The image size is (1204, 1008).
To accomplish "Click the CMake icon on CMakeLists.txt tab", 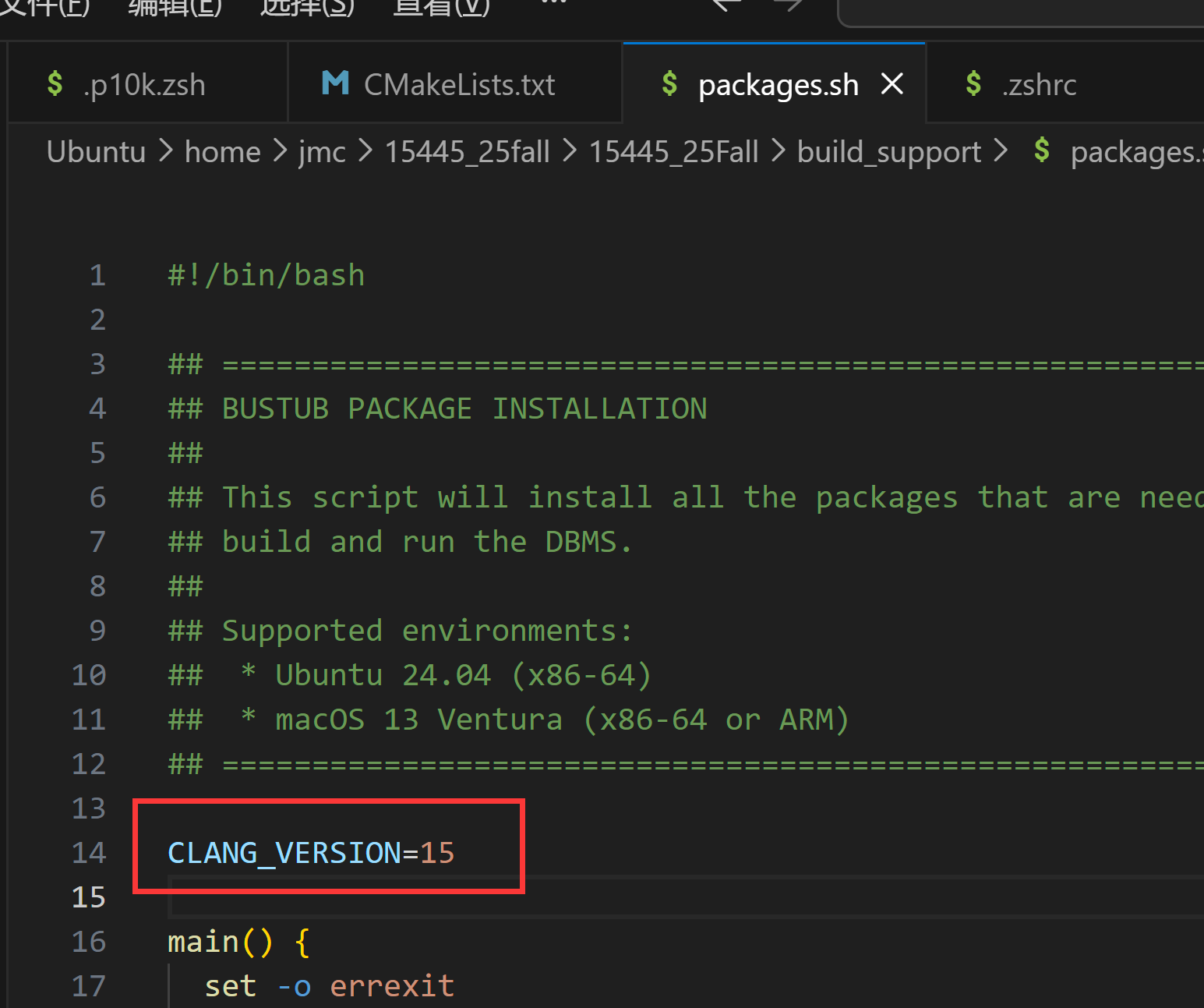I will point(335,83).
